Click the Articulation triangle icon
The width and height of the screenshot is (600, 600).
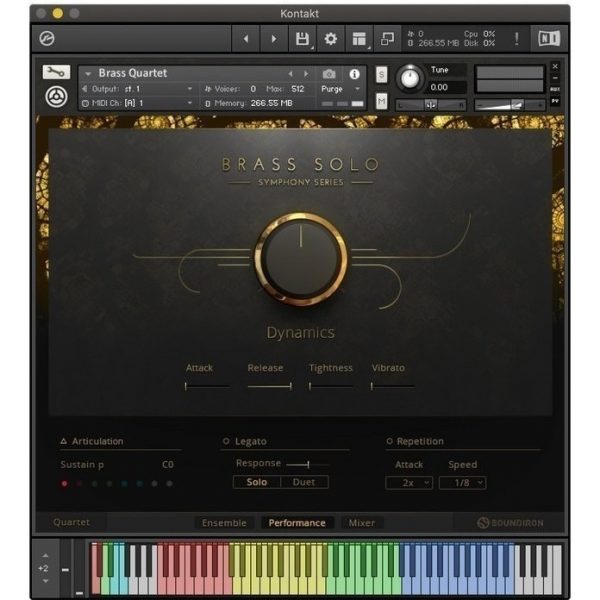pyautogui.click(x=64, y=441)
